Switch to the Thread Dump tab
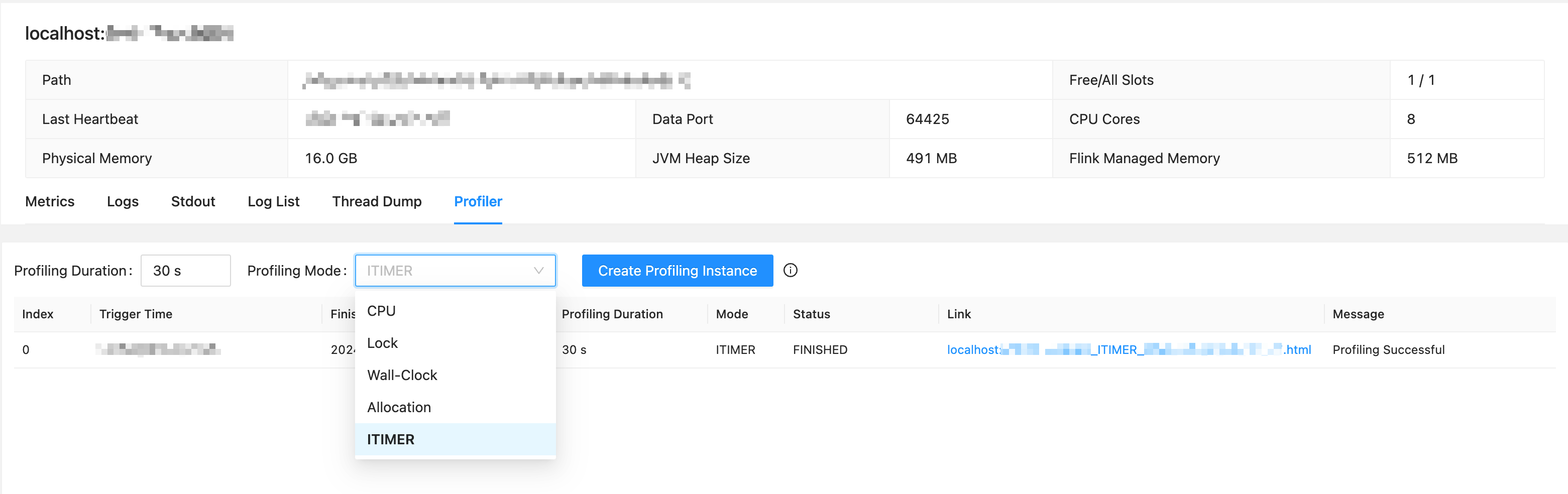Screen dimensions: 1568x494 (377, 201)
